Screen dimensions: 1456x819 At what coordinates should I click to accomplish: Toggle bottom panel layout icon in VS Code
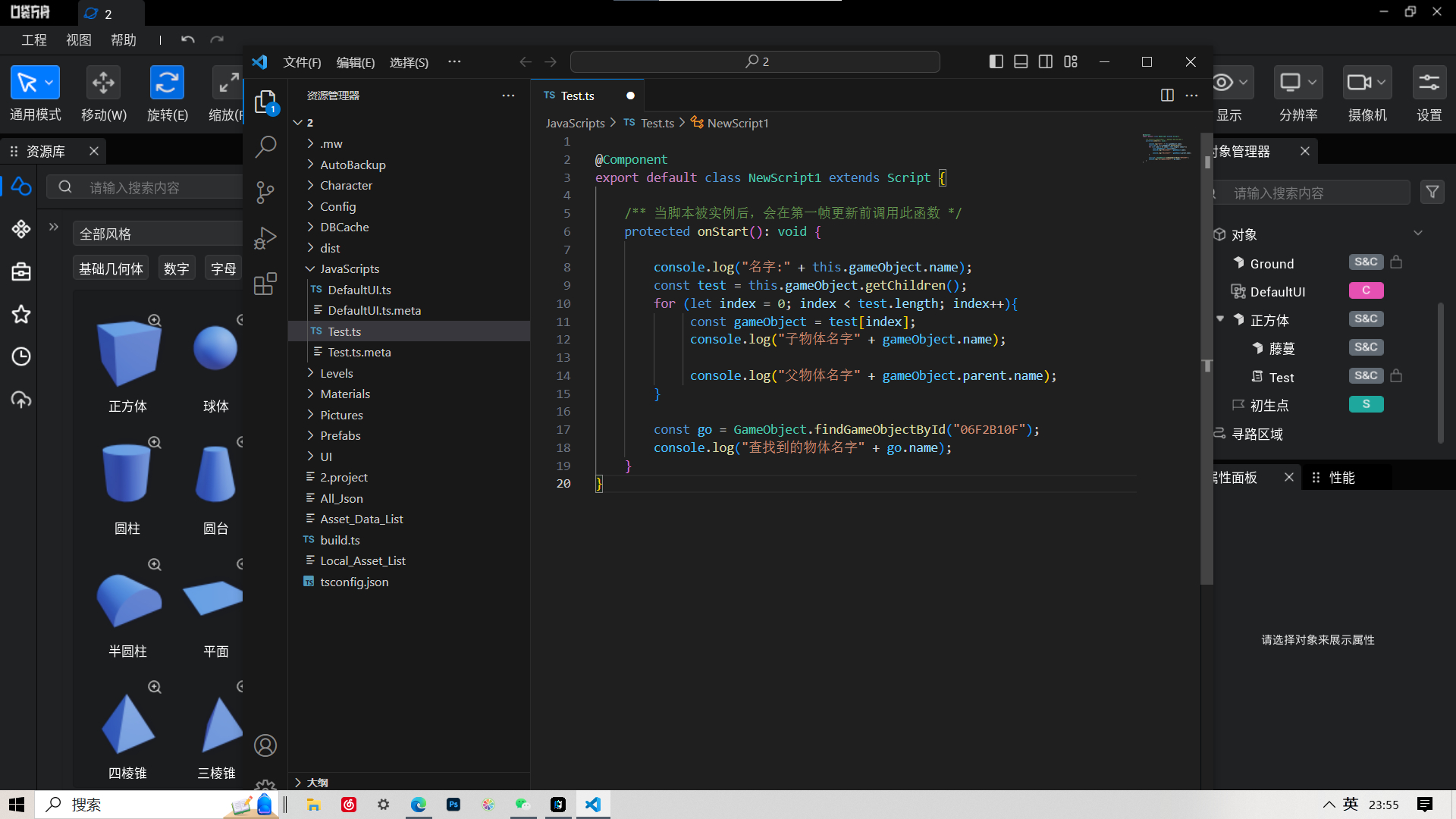tap(1021, 62)
